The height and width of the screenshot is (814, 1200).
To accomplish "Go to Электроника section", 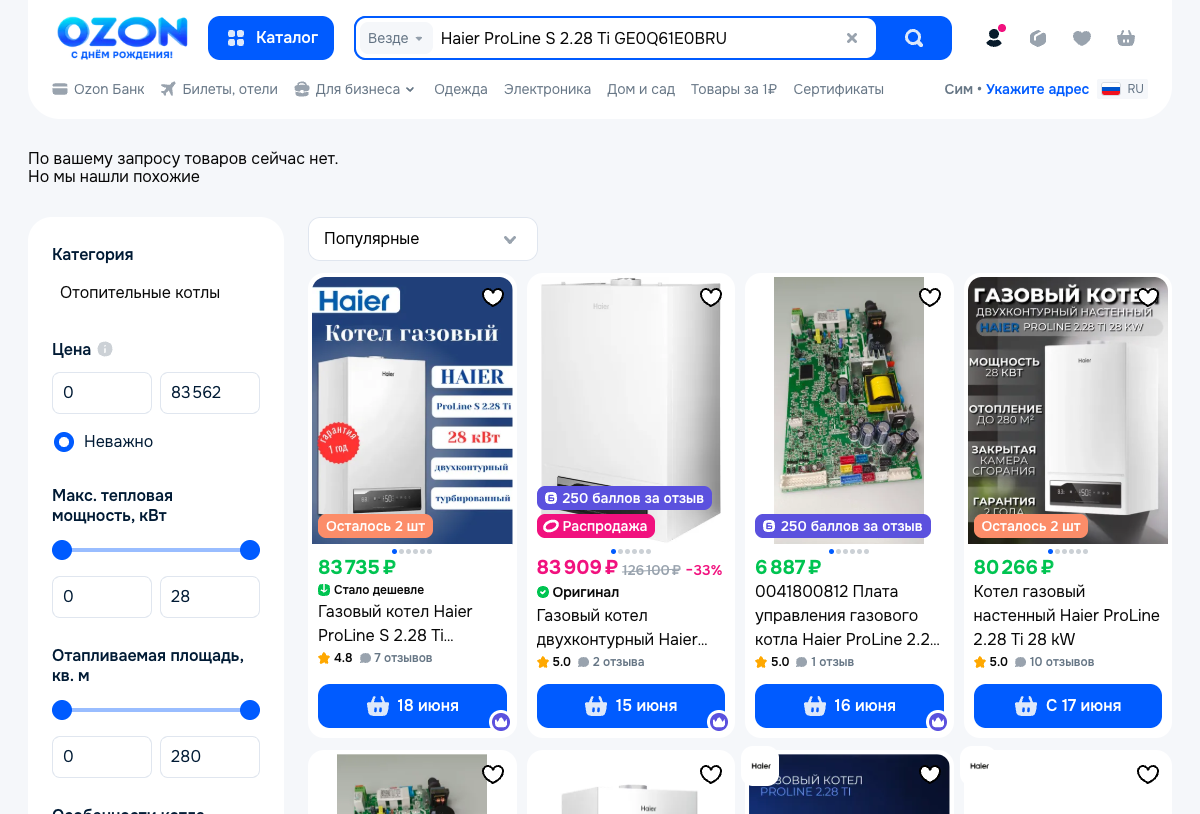I will coord(547,89).
